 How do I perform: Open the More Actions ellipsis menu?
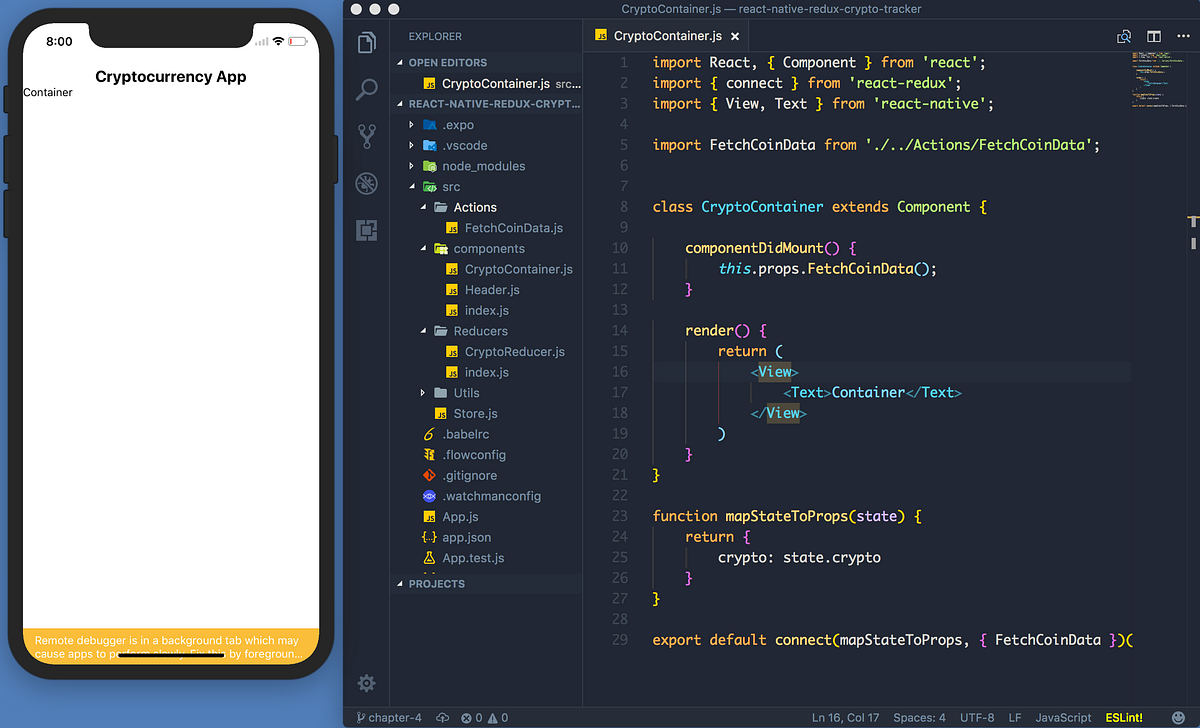pos(1185,36)
